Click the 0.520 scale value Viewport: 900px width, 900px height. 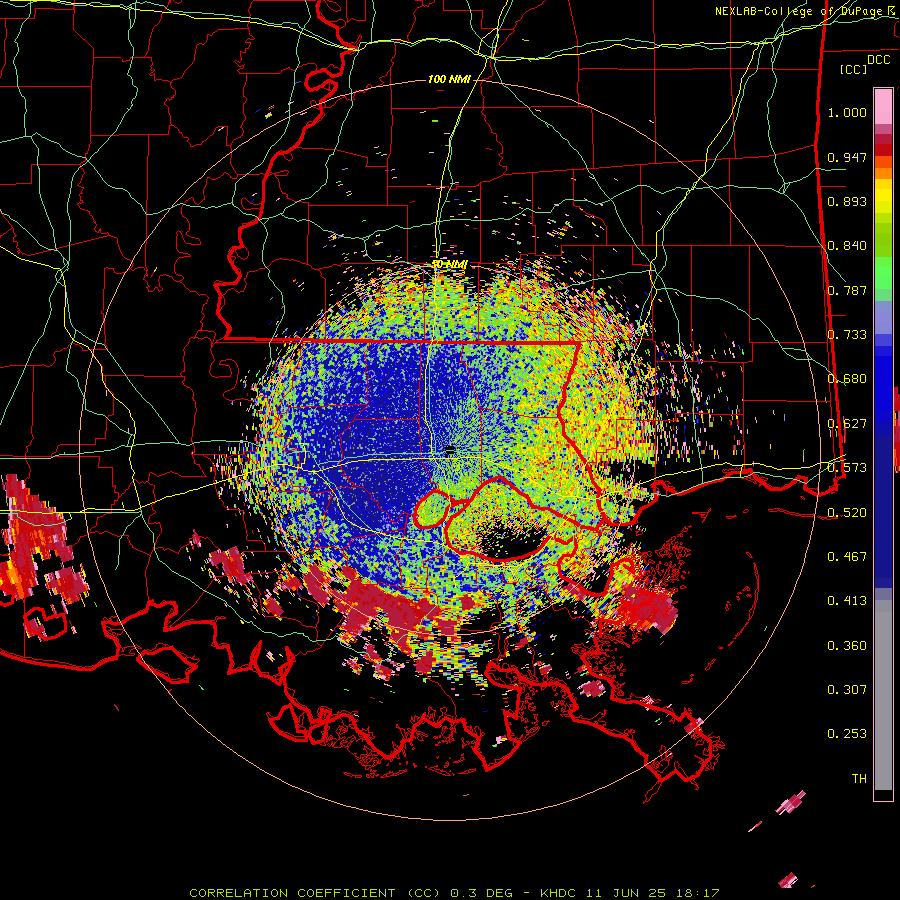coord(847,512)
